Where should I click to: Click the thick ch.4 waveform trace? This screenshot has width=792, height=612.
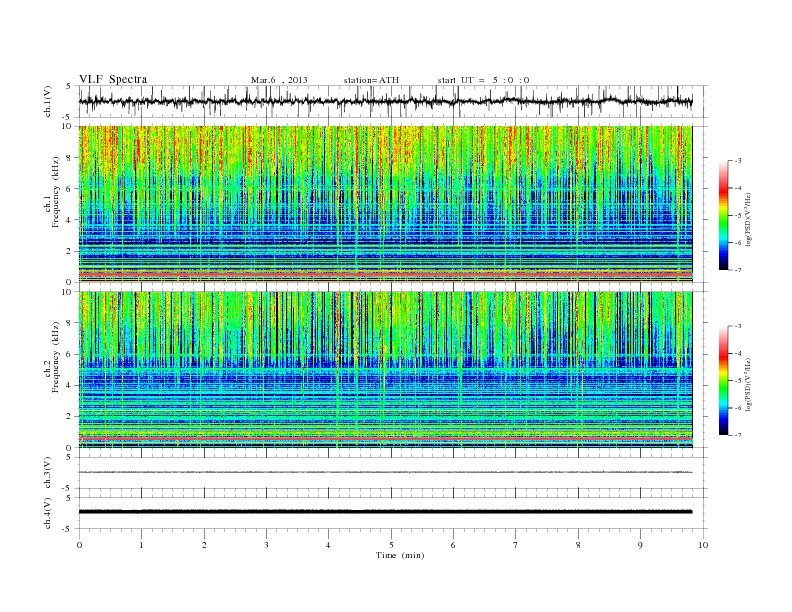tap(385, 512)
